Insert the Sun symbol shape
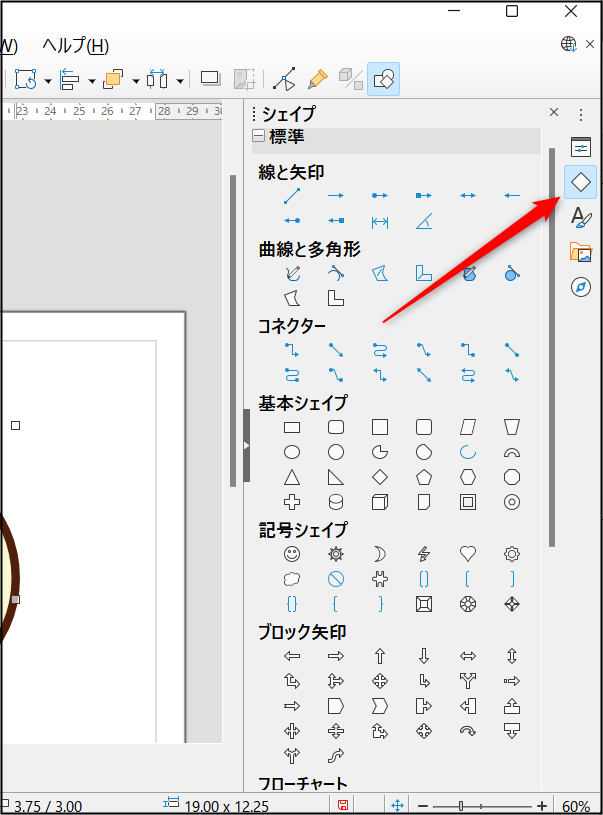Viewport: 603px width, 815px height. pyautogui.click(x=336, y=554)
